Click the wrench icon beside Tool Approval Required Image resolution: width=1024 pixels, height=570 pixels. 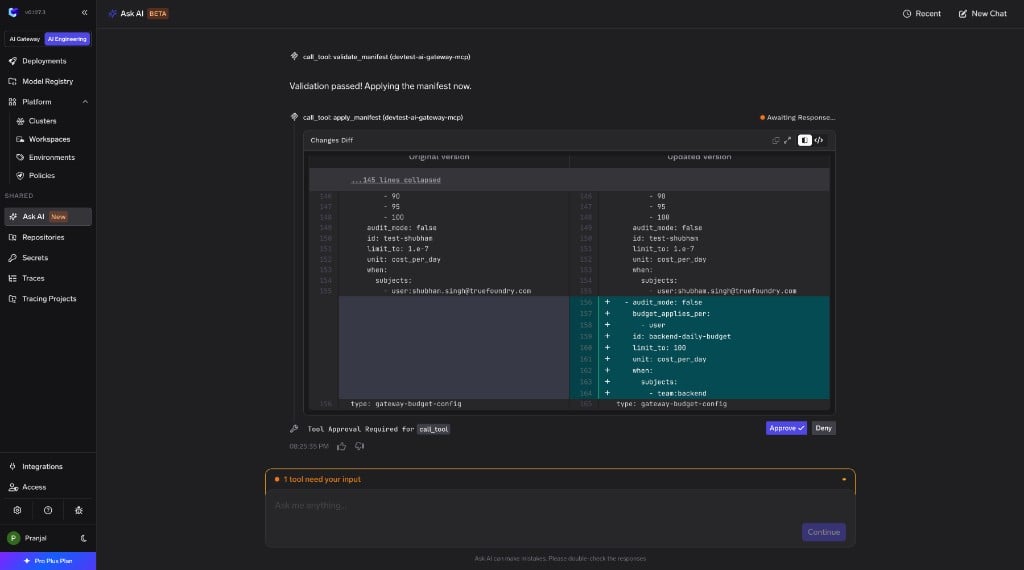point(295,429)
